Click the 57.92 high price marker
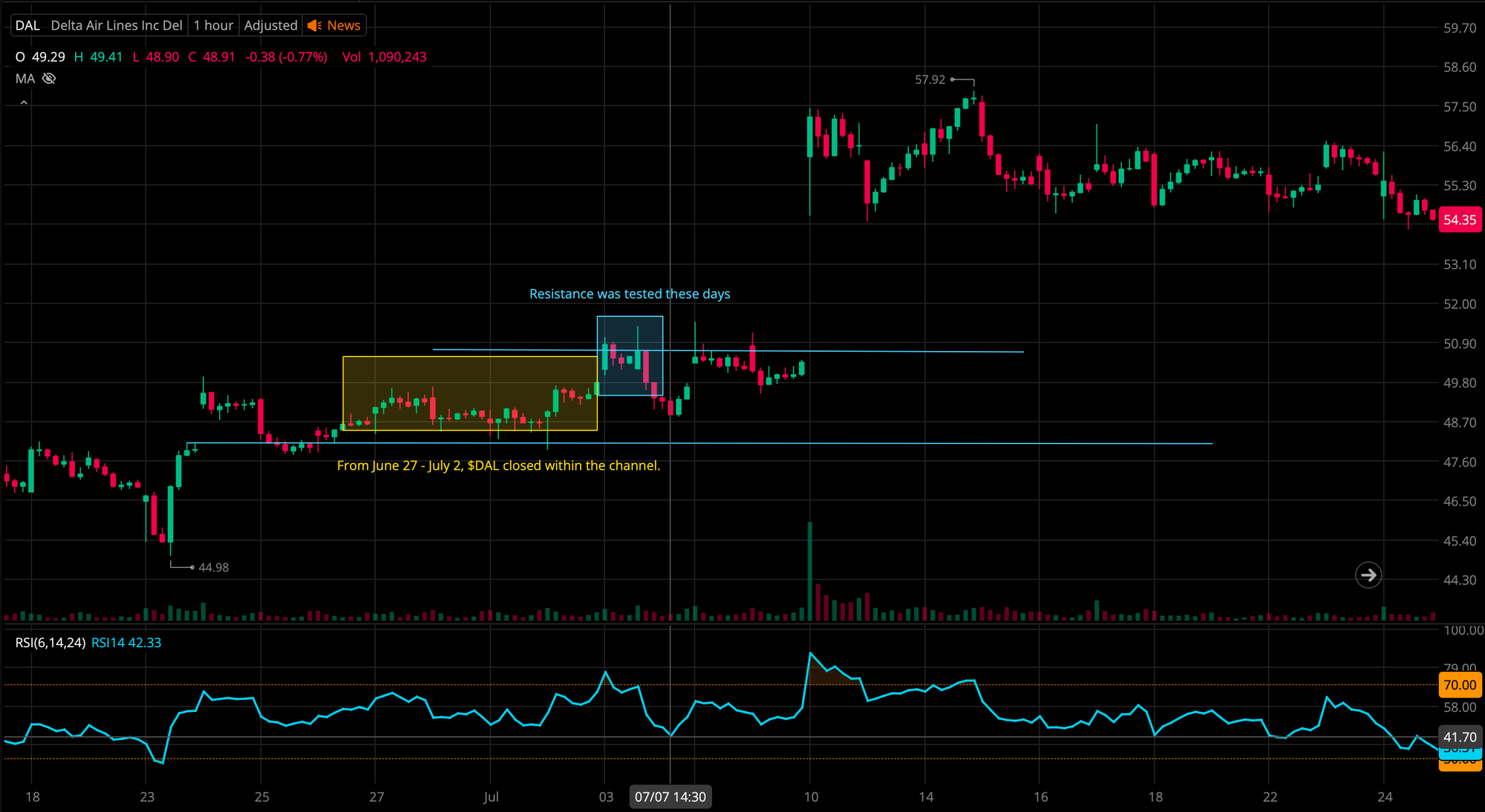 coord(930,79)
